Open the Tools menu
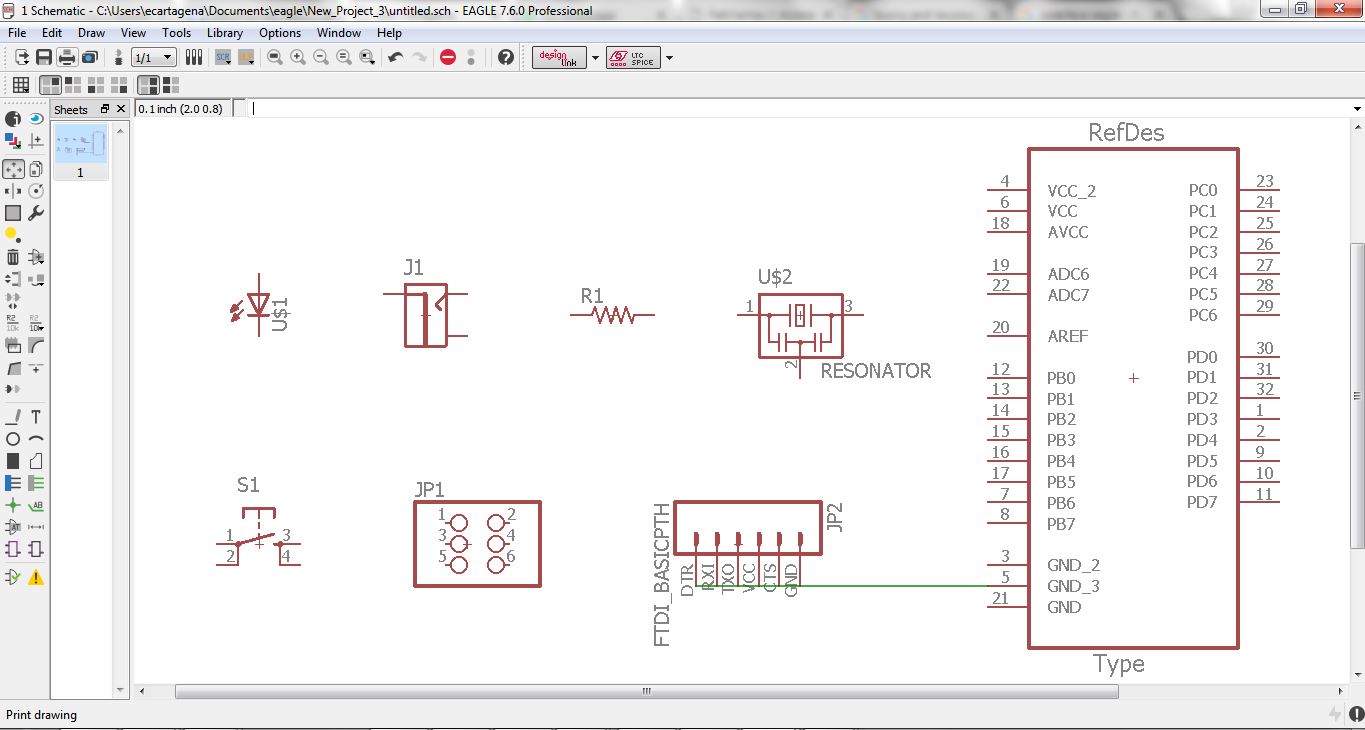 177,33
